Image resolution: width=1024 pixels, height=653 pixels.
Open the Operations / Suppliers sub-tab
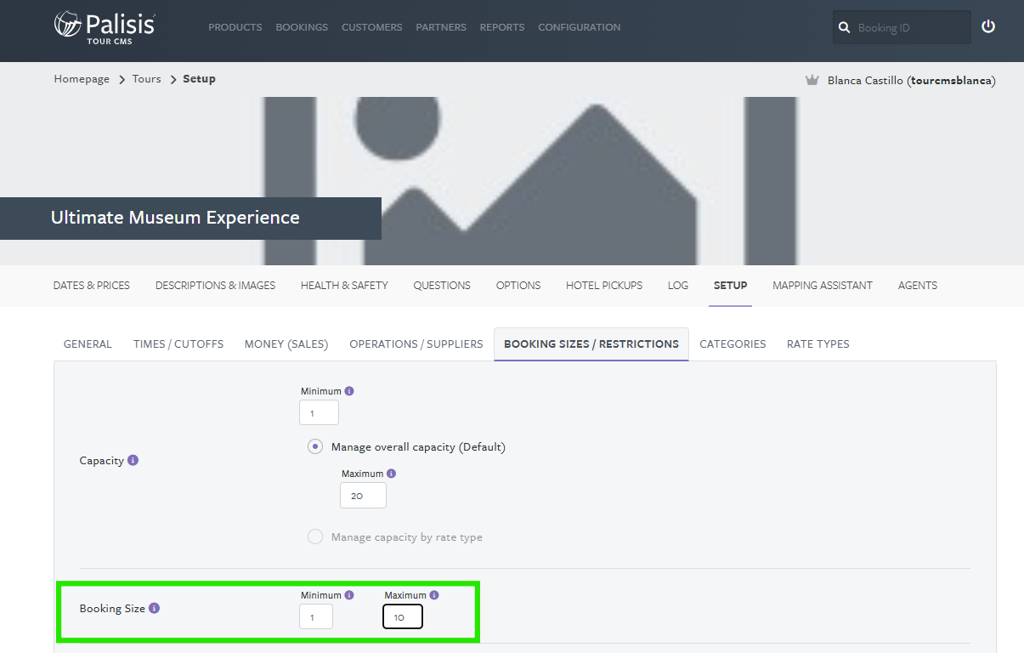(416, 344)
